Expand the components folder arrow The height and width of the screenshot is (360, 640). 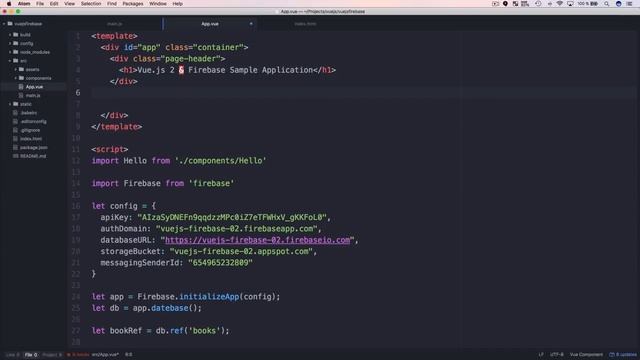coord(16,78)
